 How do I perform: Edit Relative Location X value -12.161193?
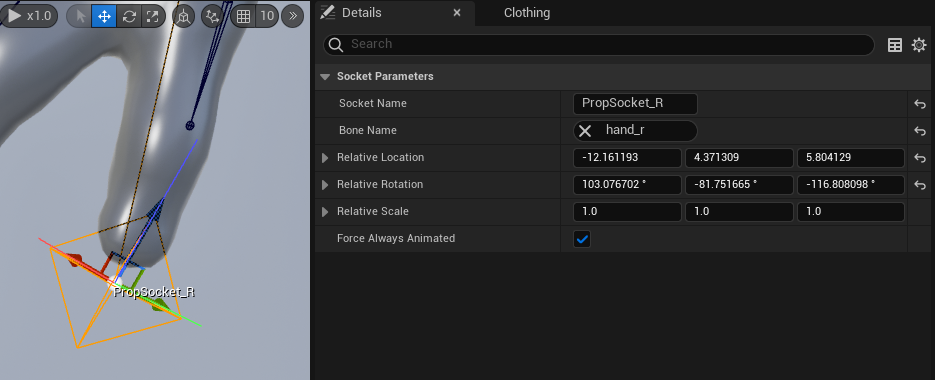(x=627, y=158)
